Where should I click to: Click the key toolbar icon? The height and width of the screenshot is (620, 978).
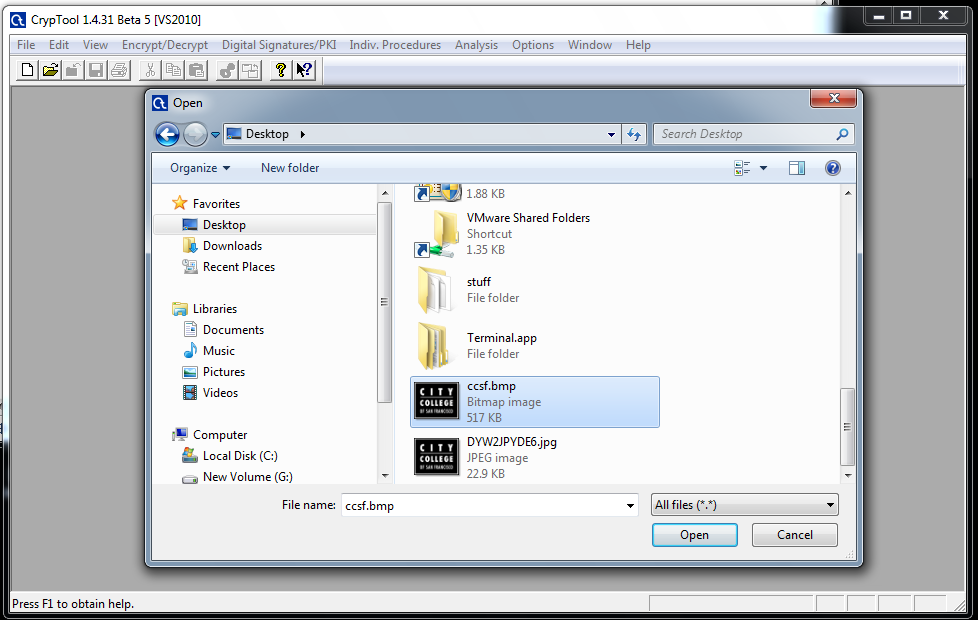point(227,70)
